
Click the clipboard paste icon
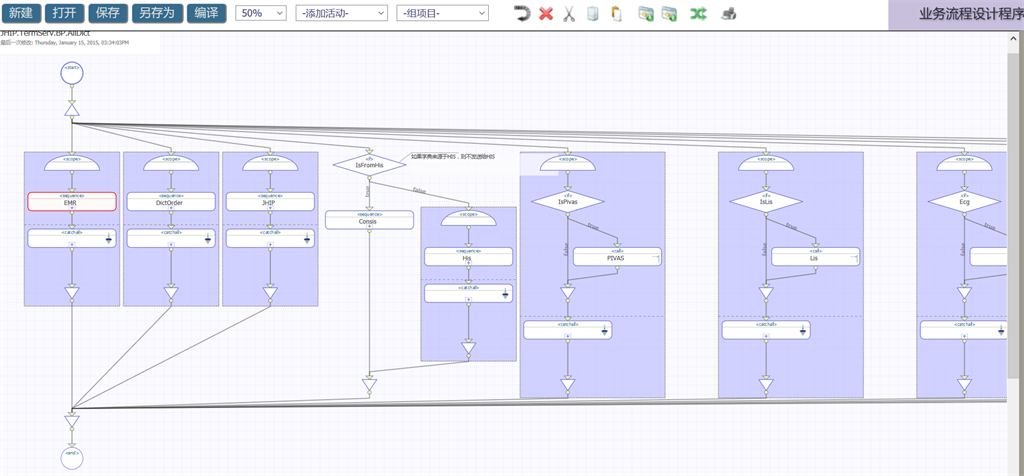point(616,14)
